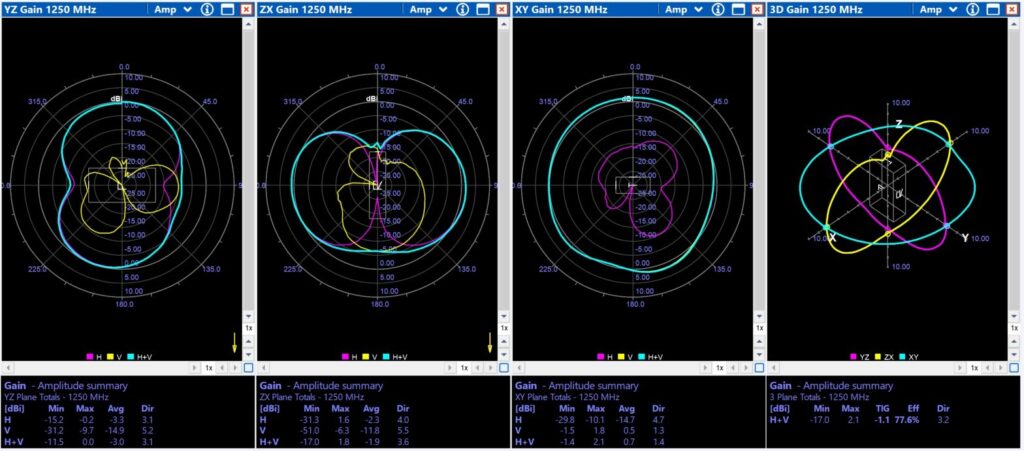Click vertical scrollbar up arrow in XY panel
Viewport: 1024px width, 451px height.
click(x=758, y=23)
